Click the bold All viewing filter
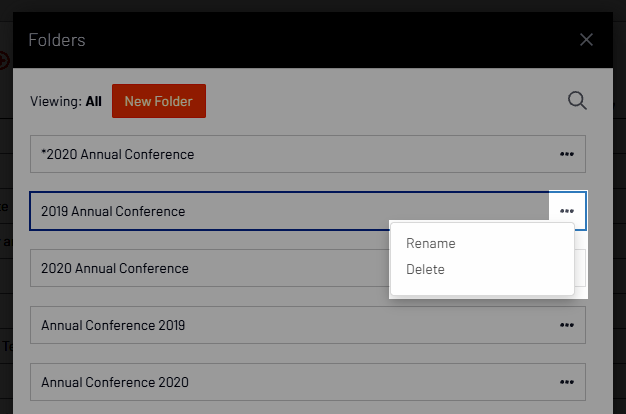Screen dimensions: 626x414 tap(94, 101)
